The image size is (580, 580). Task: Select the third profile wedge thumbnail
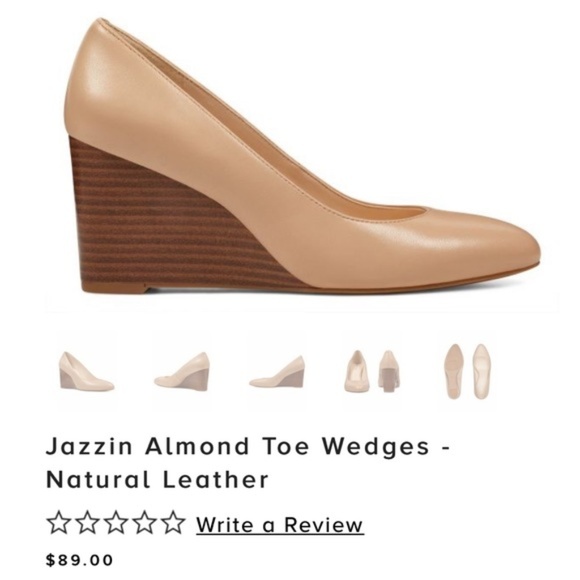point(277,371)
